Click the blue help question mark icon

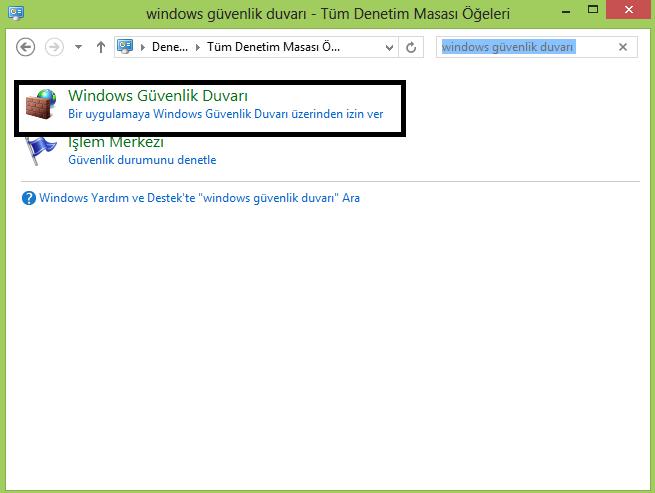(29, 198)
